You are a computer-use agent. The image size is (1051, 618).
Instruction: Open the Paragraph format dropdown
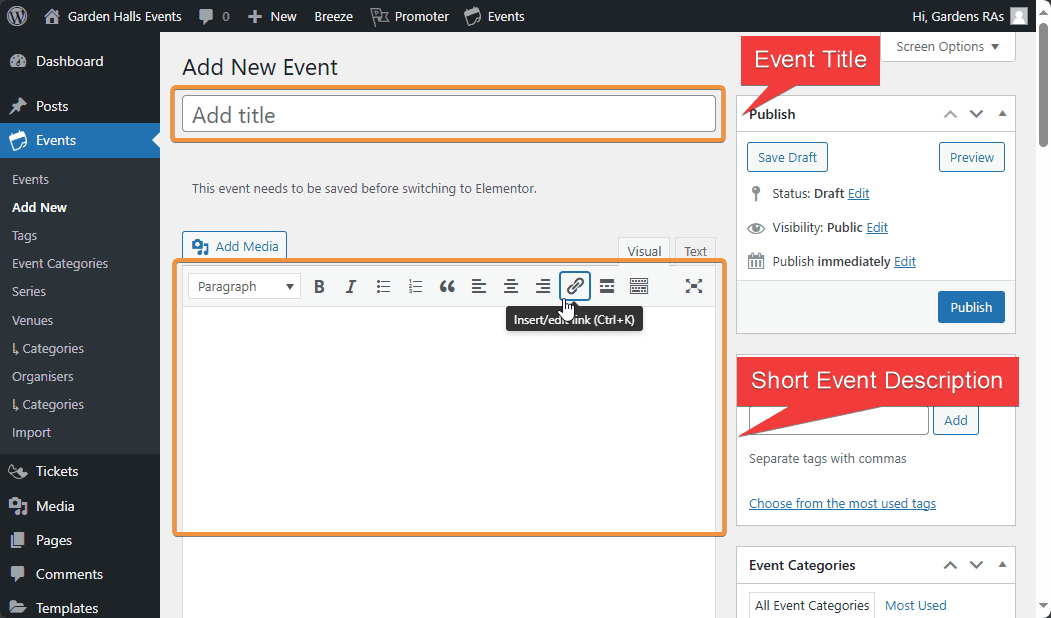point(244,287)
